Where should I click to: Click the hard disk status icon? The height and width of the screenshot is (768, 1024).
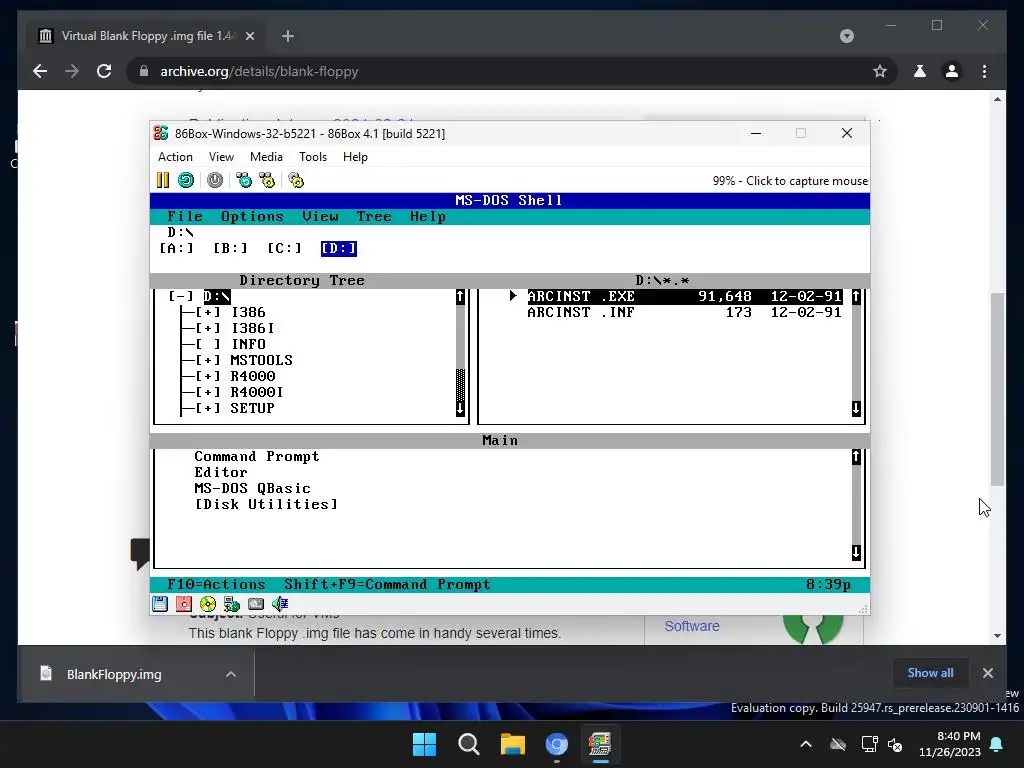point(256,603)
